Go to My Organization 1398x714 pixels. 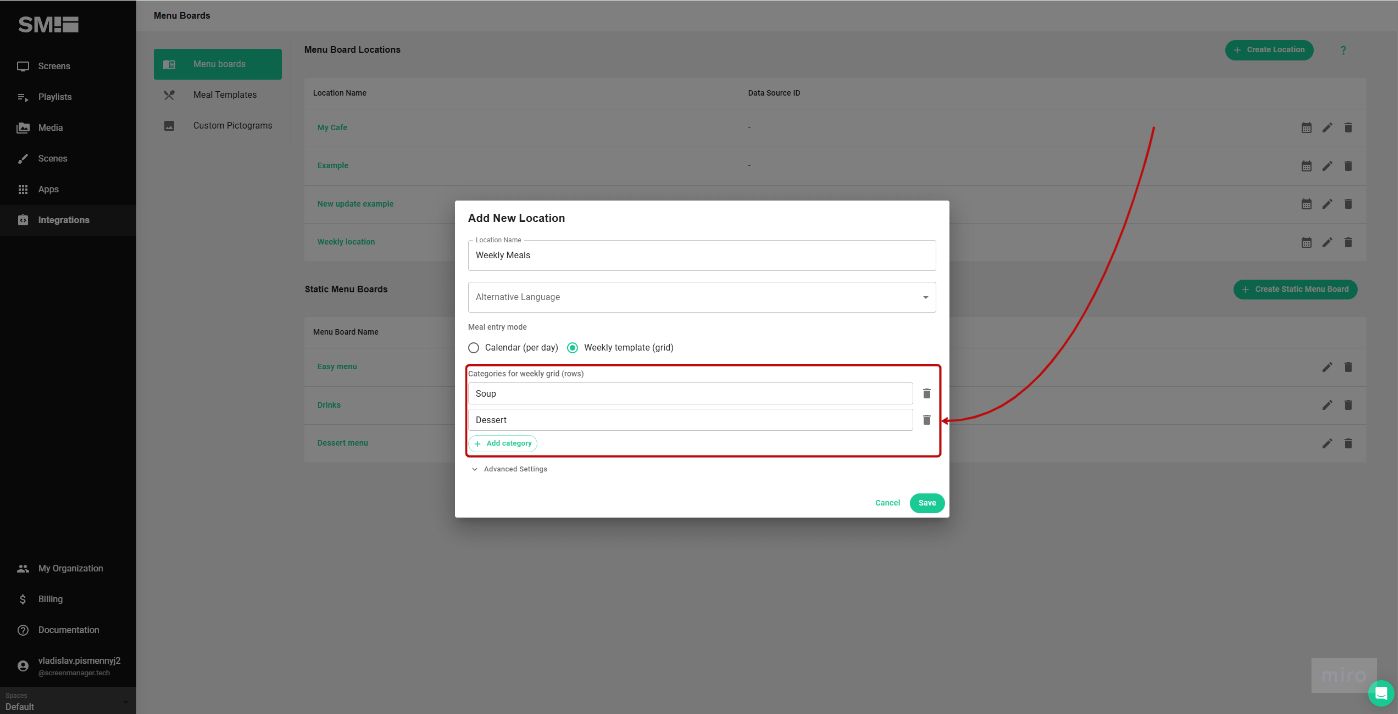coord(68,568)
